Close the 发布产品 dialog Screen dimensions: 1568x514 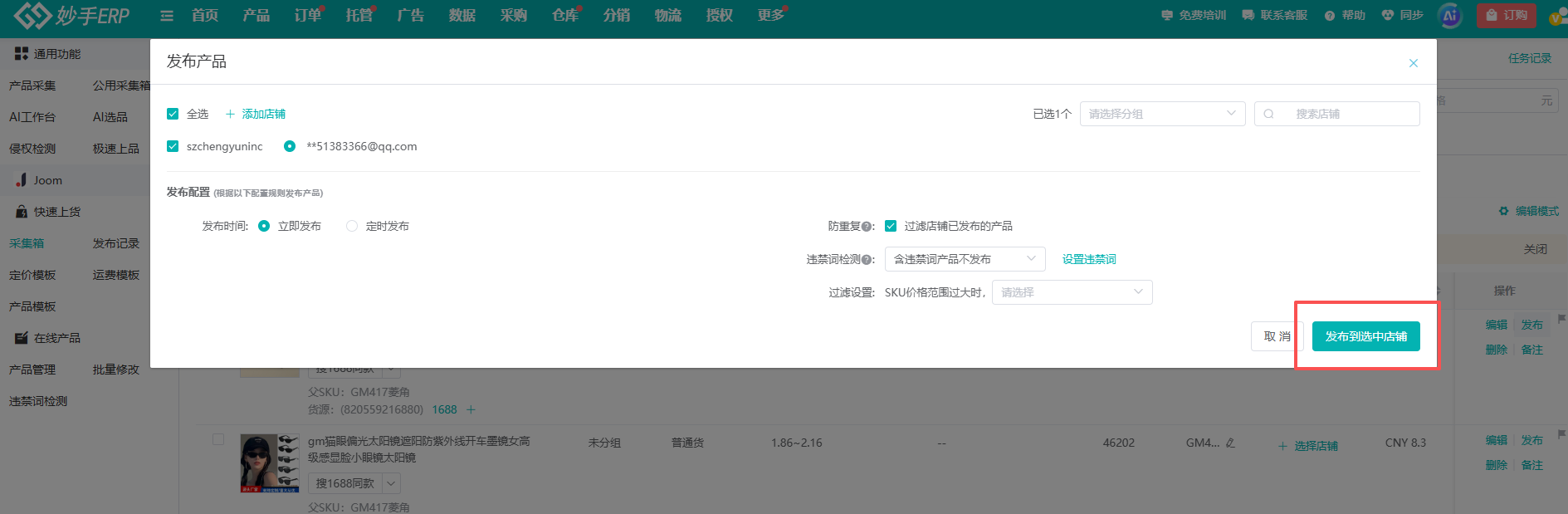click(1414, 63)
